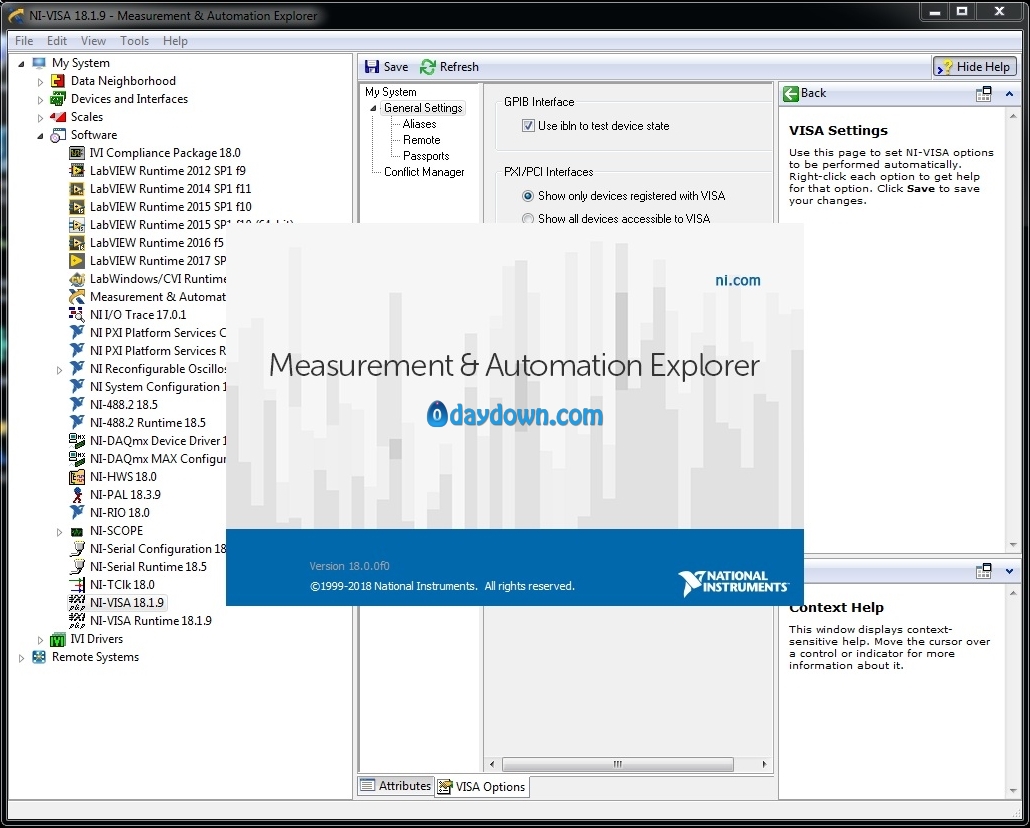Image resolution: width=1030 pixels, height=828 pixels.
Task: Collapse General Settings in the settings tree
Action: [373, 108]
